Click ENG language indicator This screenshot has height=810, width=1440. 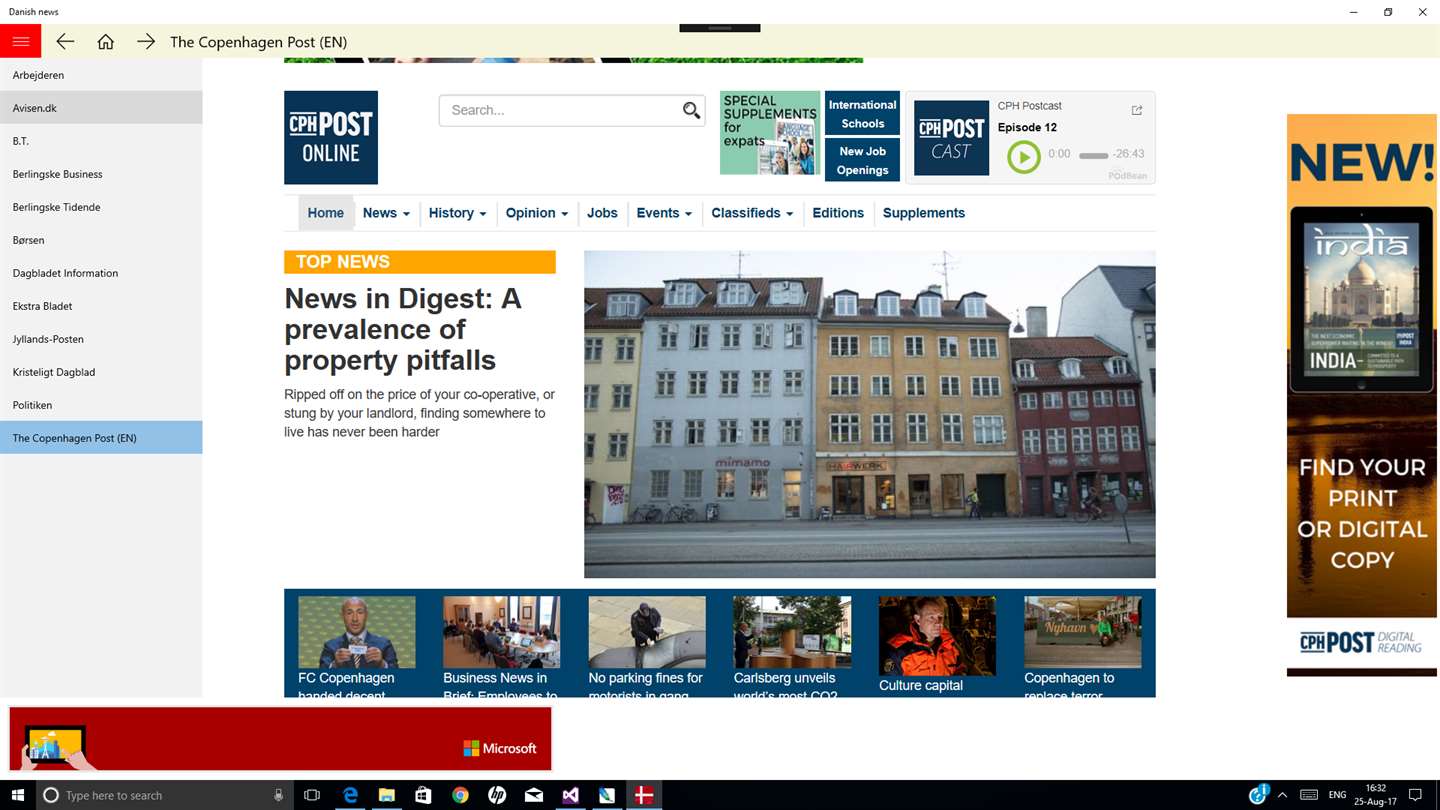1337,795
